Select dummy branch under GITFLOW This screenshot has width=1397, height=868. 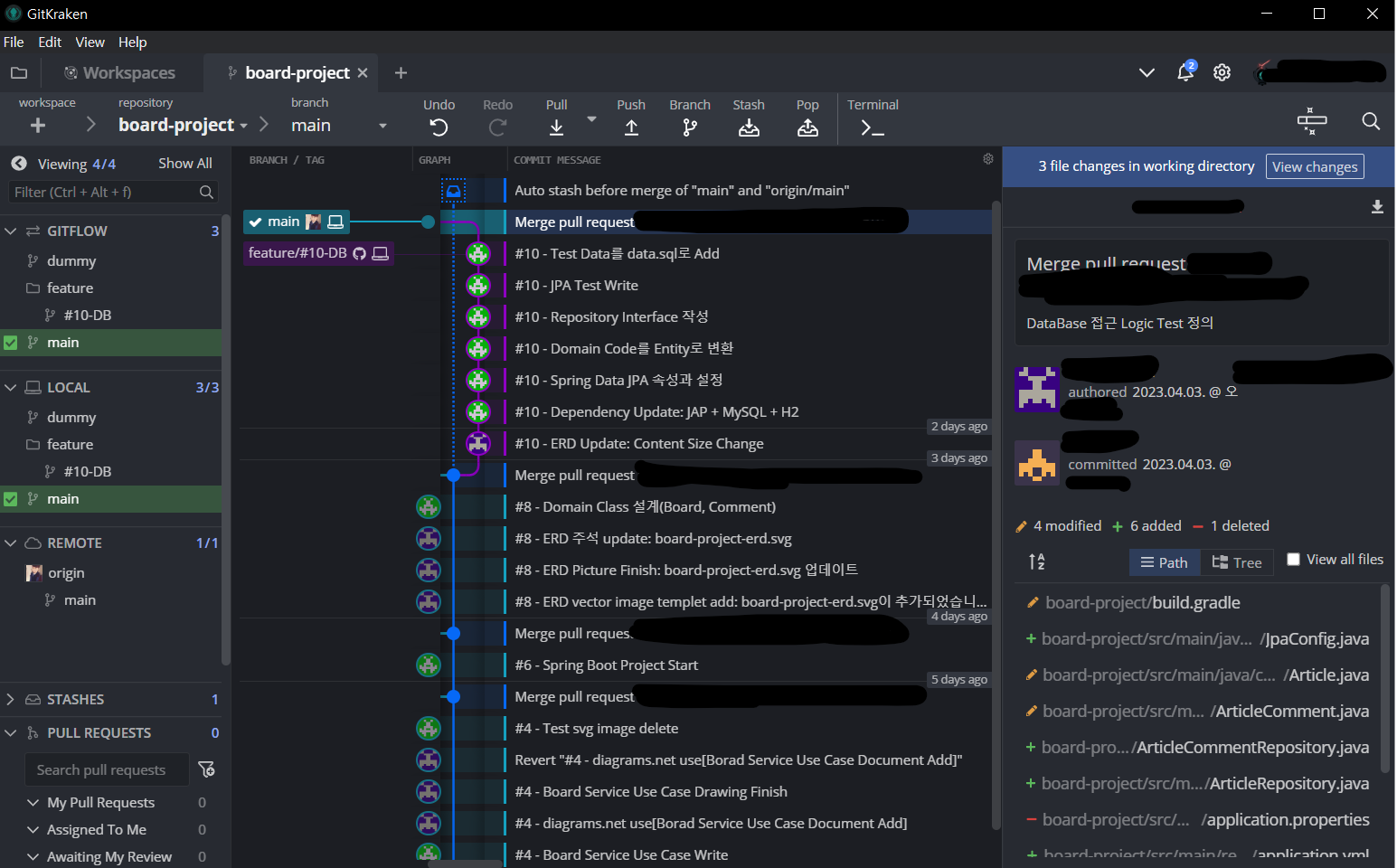[71, 261]
